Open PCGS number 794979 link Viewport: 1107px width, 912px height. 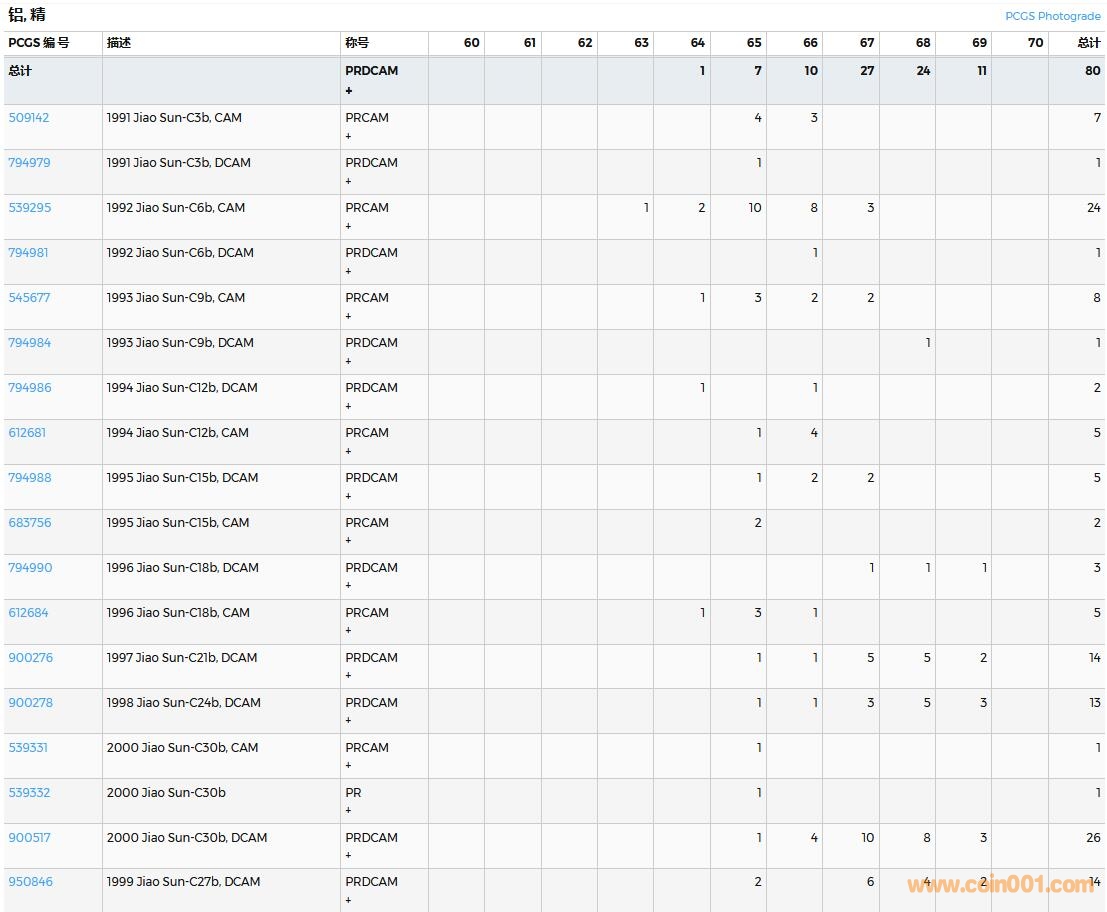(x=29, y=163)
